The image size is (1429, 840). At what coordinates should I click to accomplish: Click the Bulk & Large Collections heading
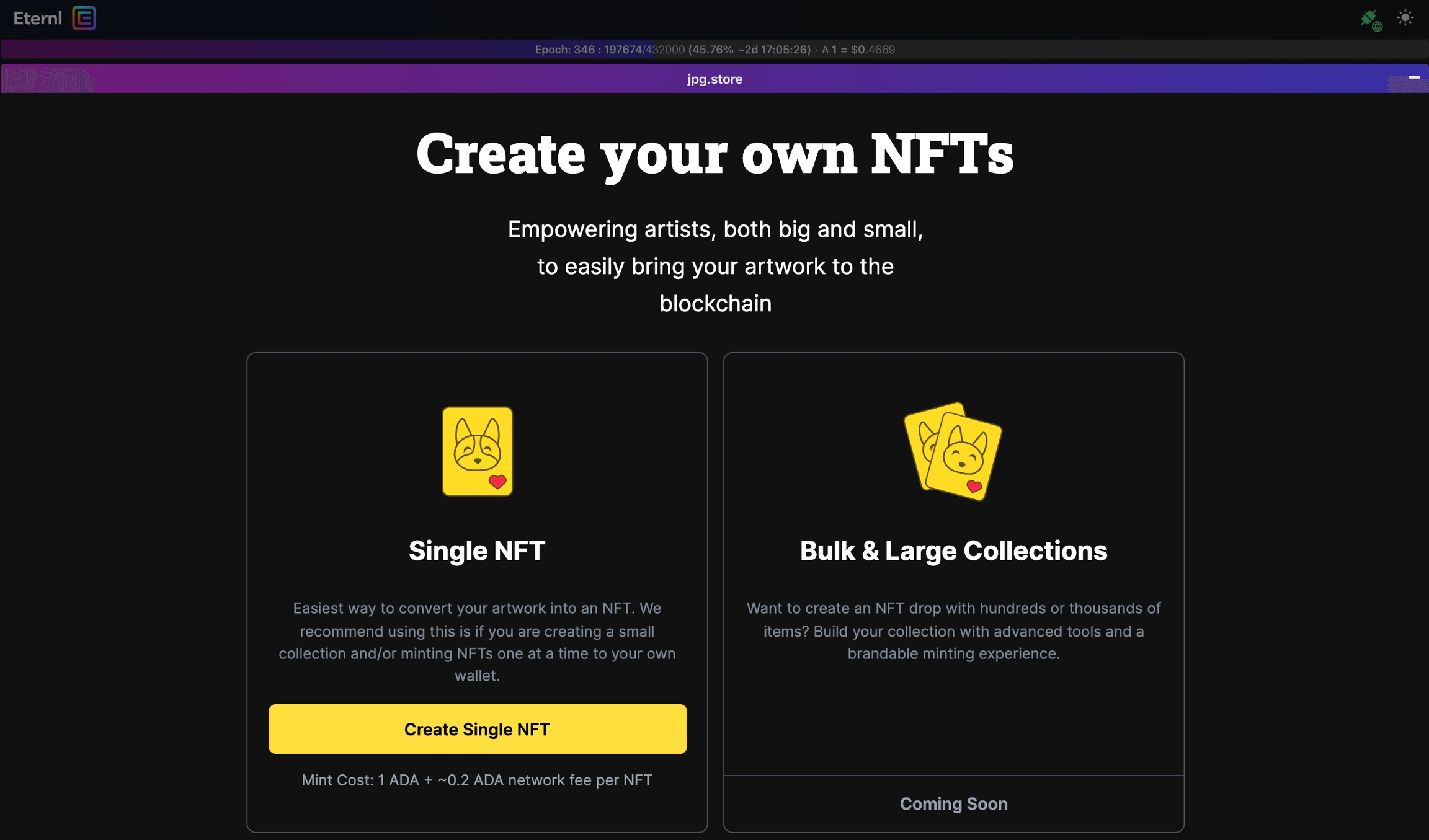click(953, 550)
